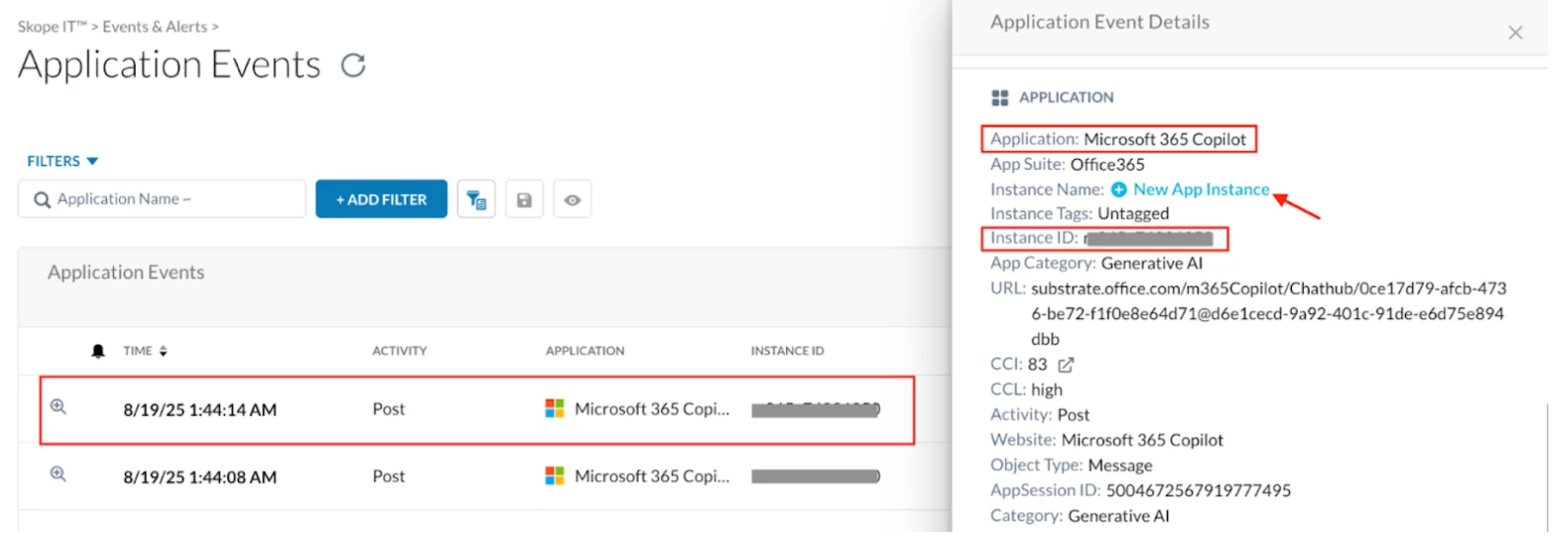Screen dimensions: 1568x542
Task: Click the ACTIVITY column header
Action: [x=400, y=351]
